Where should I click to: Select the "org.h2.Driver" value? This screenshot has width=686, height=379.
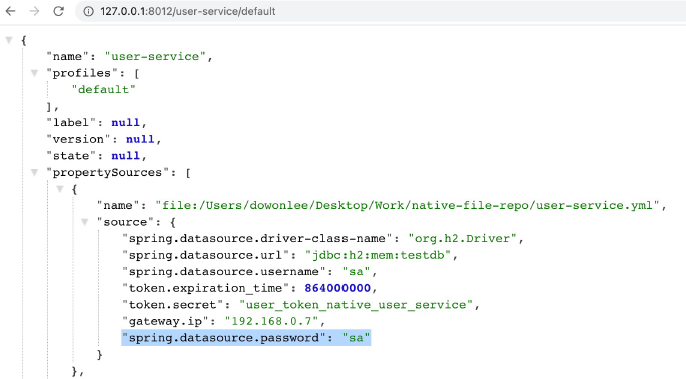[463, 239]
